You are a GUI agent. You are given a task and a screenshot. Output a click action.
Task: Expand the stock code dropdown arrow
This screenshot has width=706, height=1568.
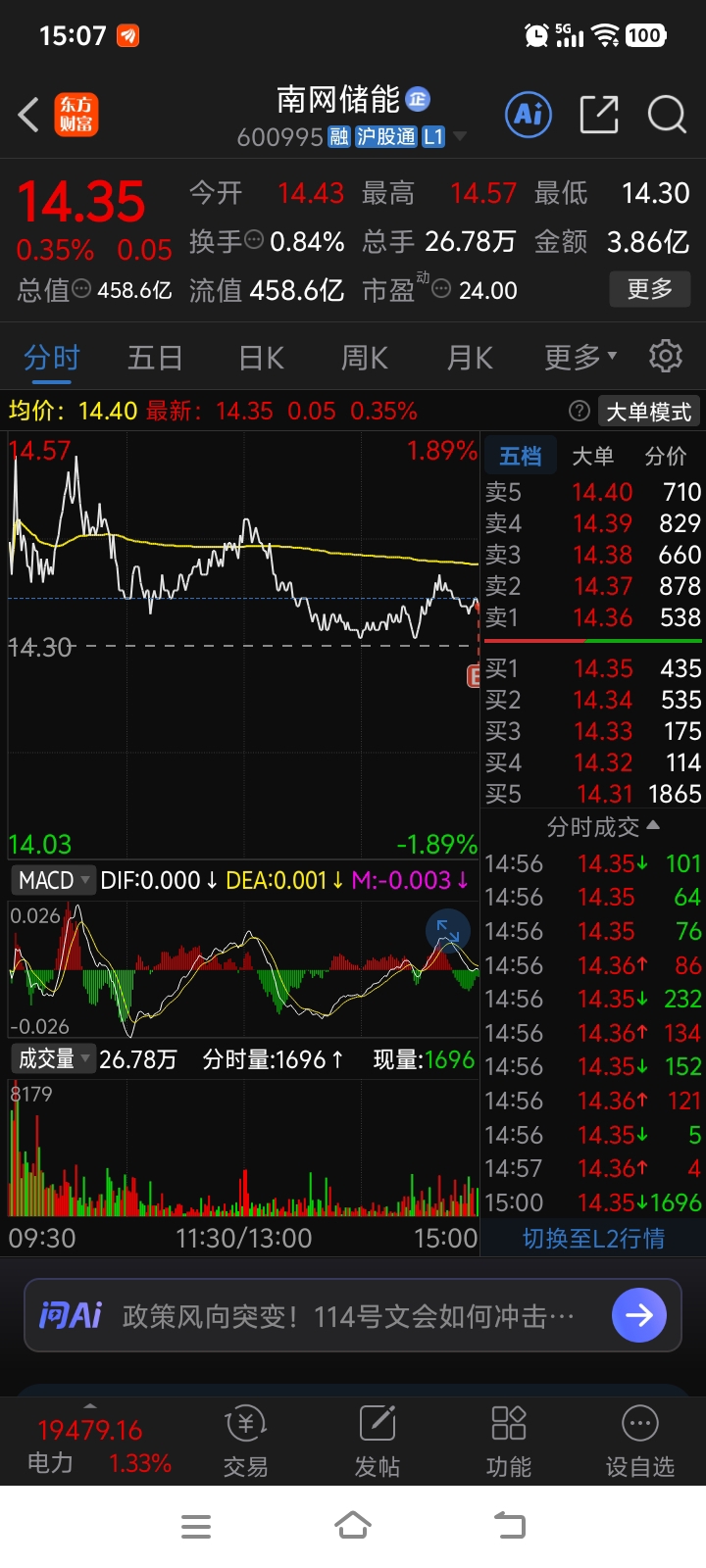tap(459, 136)
